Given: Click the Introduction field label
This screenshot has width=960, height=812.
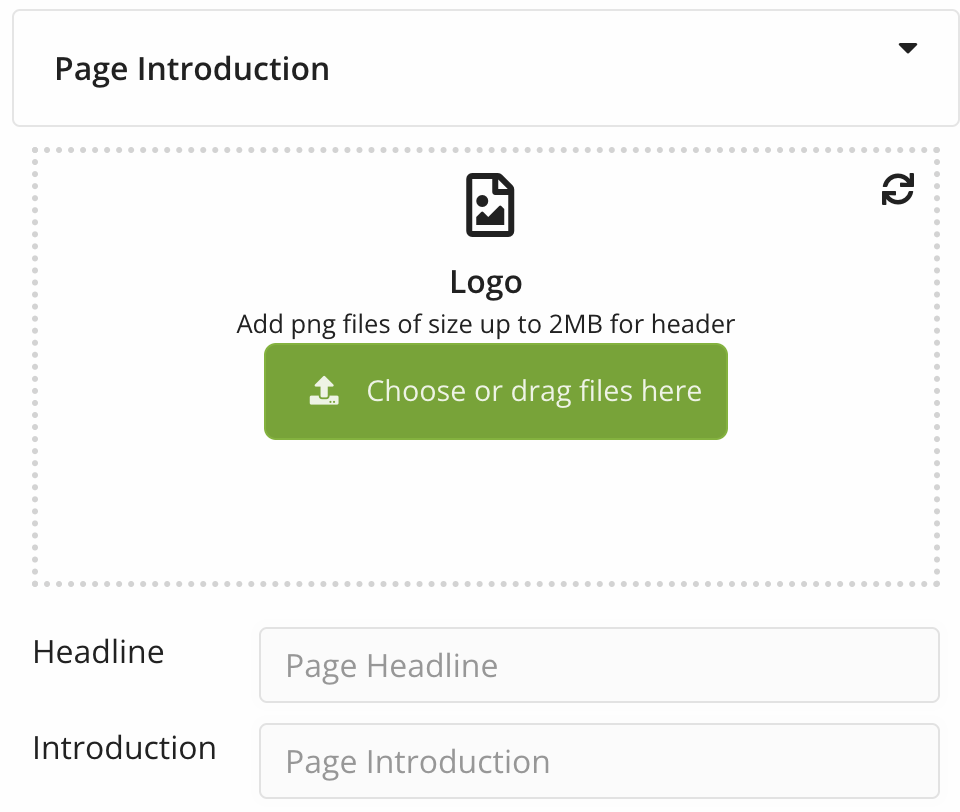Looking at the screenshot, I should pyautogui.click(x=124, y=748).
